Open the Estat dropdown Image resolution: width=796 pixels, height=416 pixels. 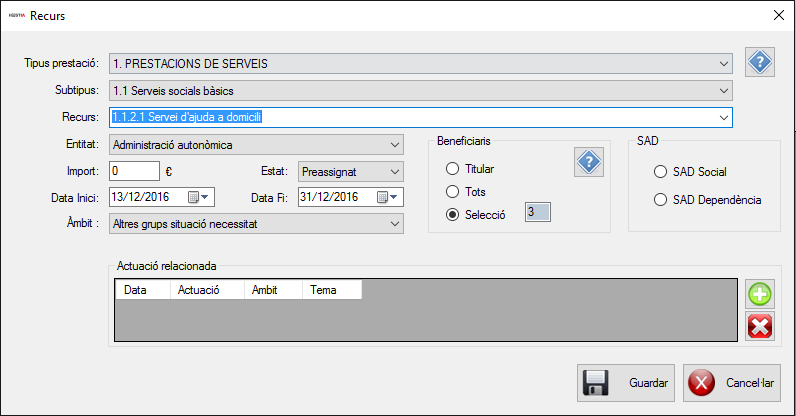393,171
